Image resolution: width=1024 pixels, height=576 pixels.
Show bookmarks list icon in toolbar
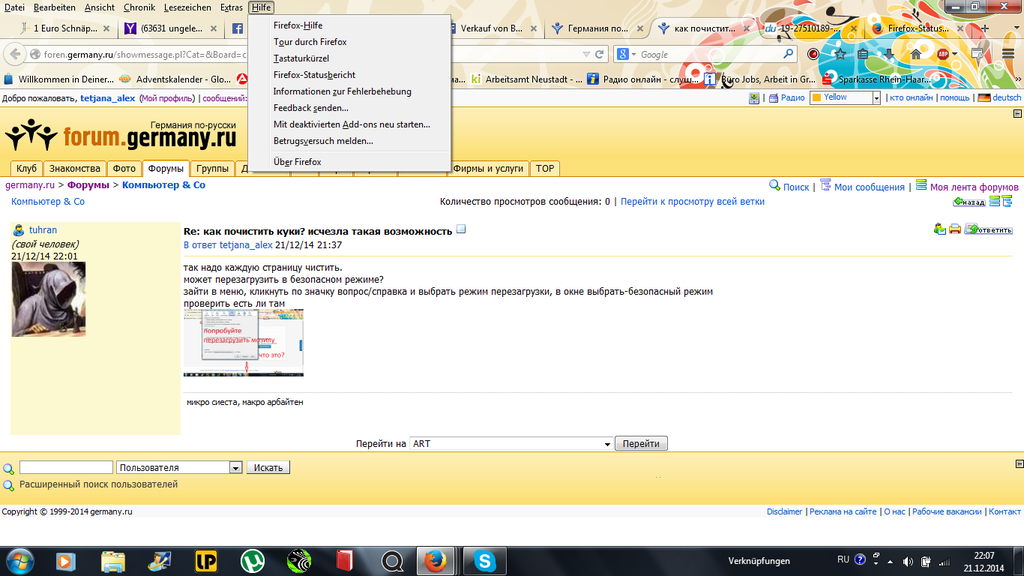pos(863,54)
